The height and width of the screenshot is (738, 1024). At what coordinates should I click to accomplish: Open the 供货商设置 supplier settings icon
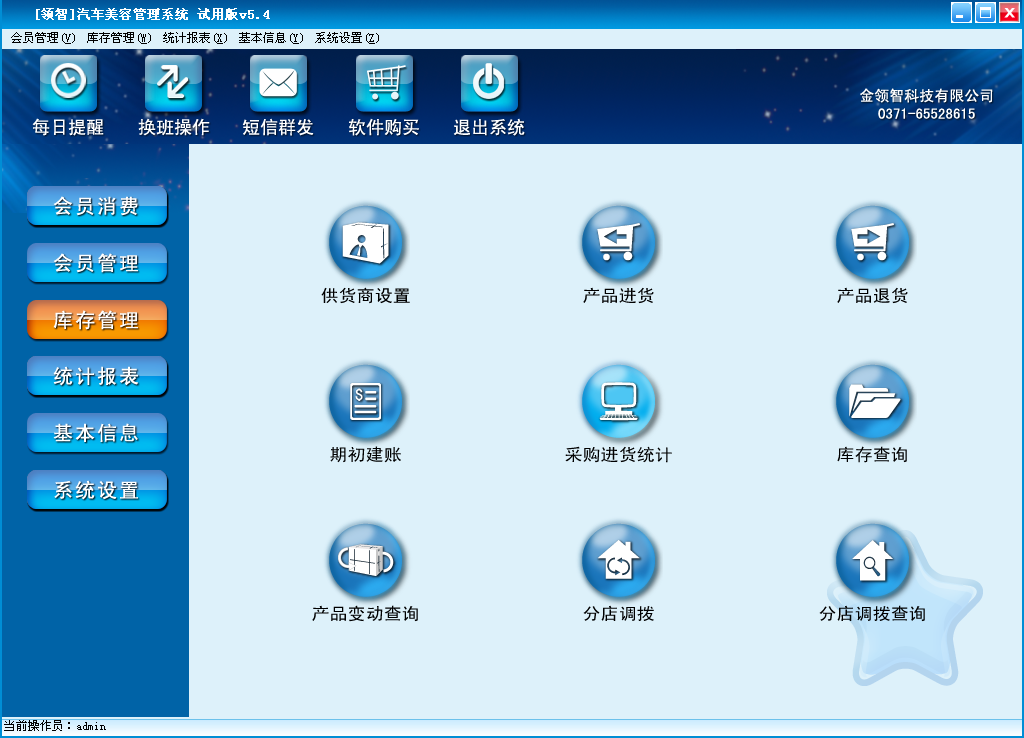(x=365, y=243)
